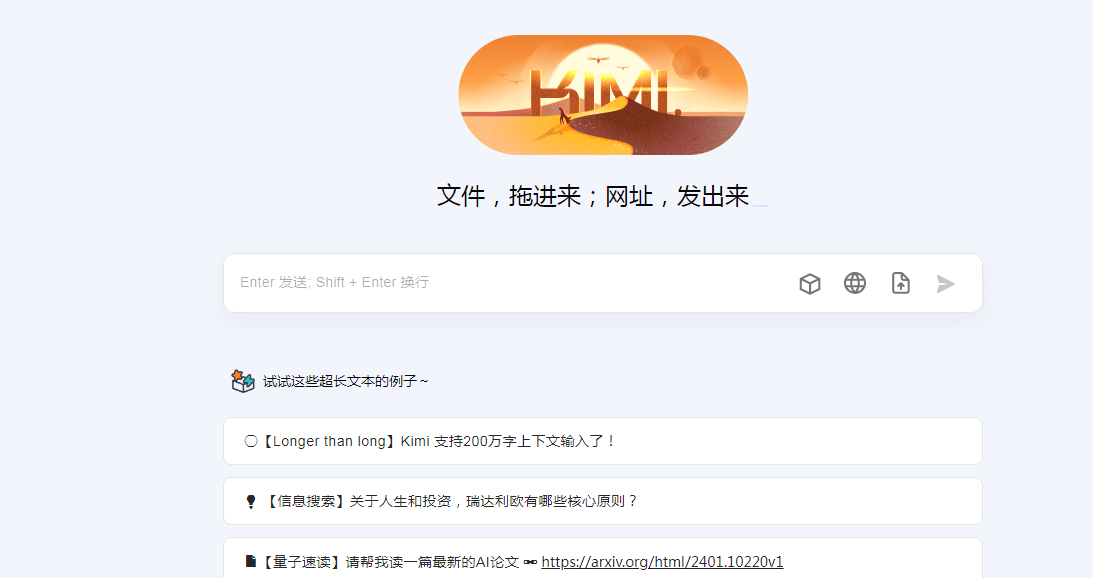1093x578 pixels.
Task: Click the document icon before 量子速读
Action: pyautogui.click(x=251, y=561)
